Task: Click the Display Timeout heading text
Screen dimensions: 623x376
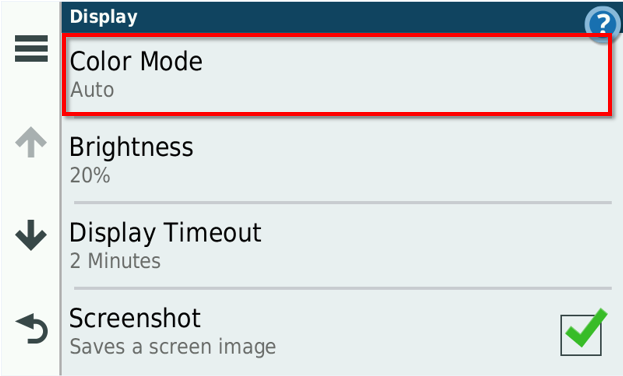Action: click(x=165, y=233)
